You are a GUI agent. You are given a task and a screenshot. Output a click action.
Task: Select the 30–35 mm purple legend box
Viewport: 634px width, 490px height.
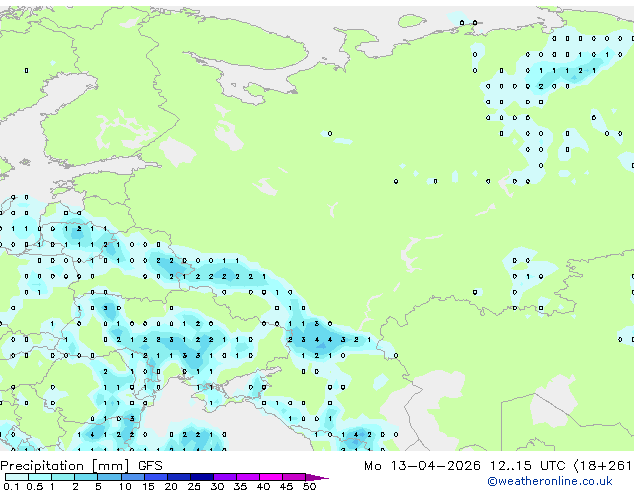(x=225, y=477)
